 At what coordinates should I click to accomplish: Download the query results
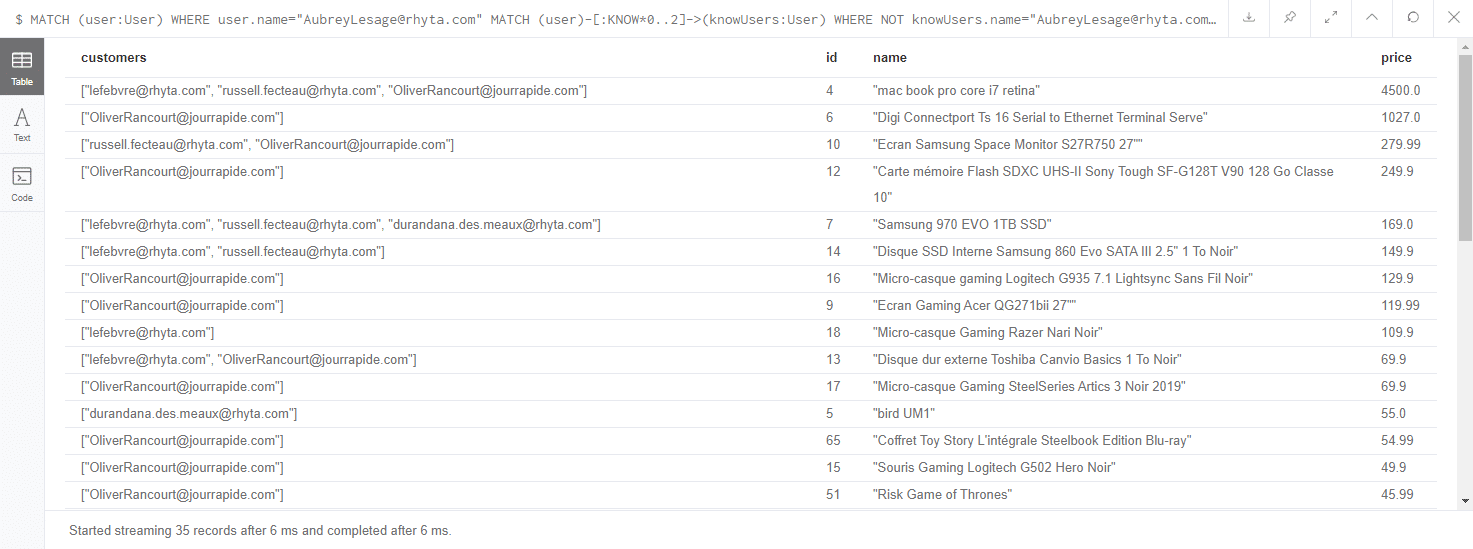tap(1248, 18)
